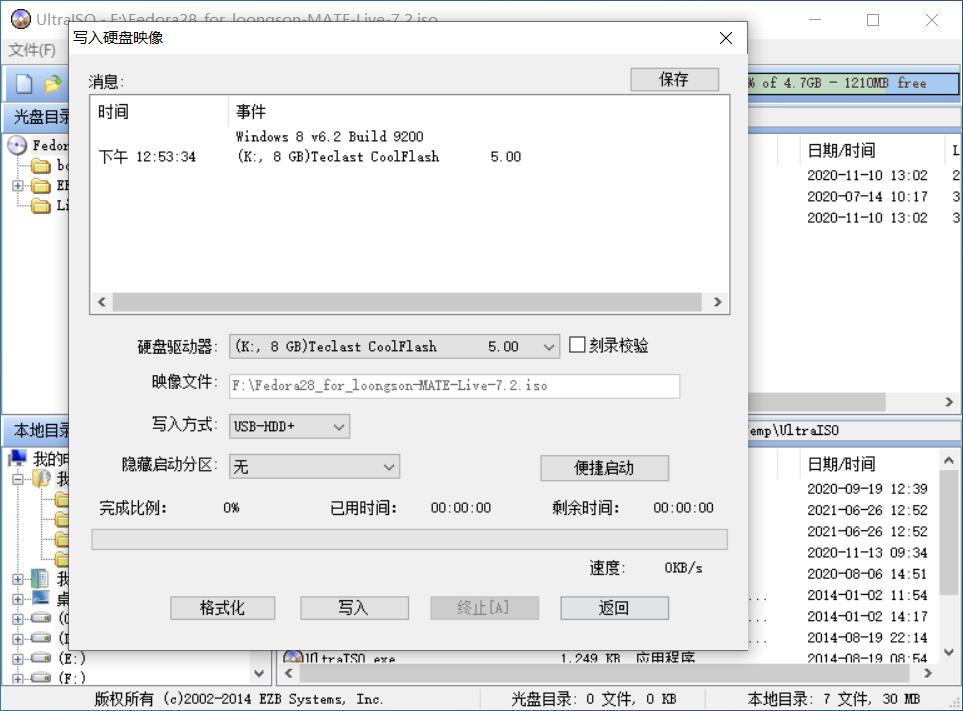The image size is (963, 711).
Task: Select the 桌面 desktop icon in the tree
Action: [42, 598]
